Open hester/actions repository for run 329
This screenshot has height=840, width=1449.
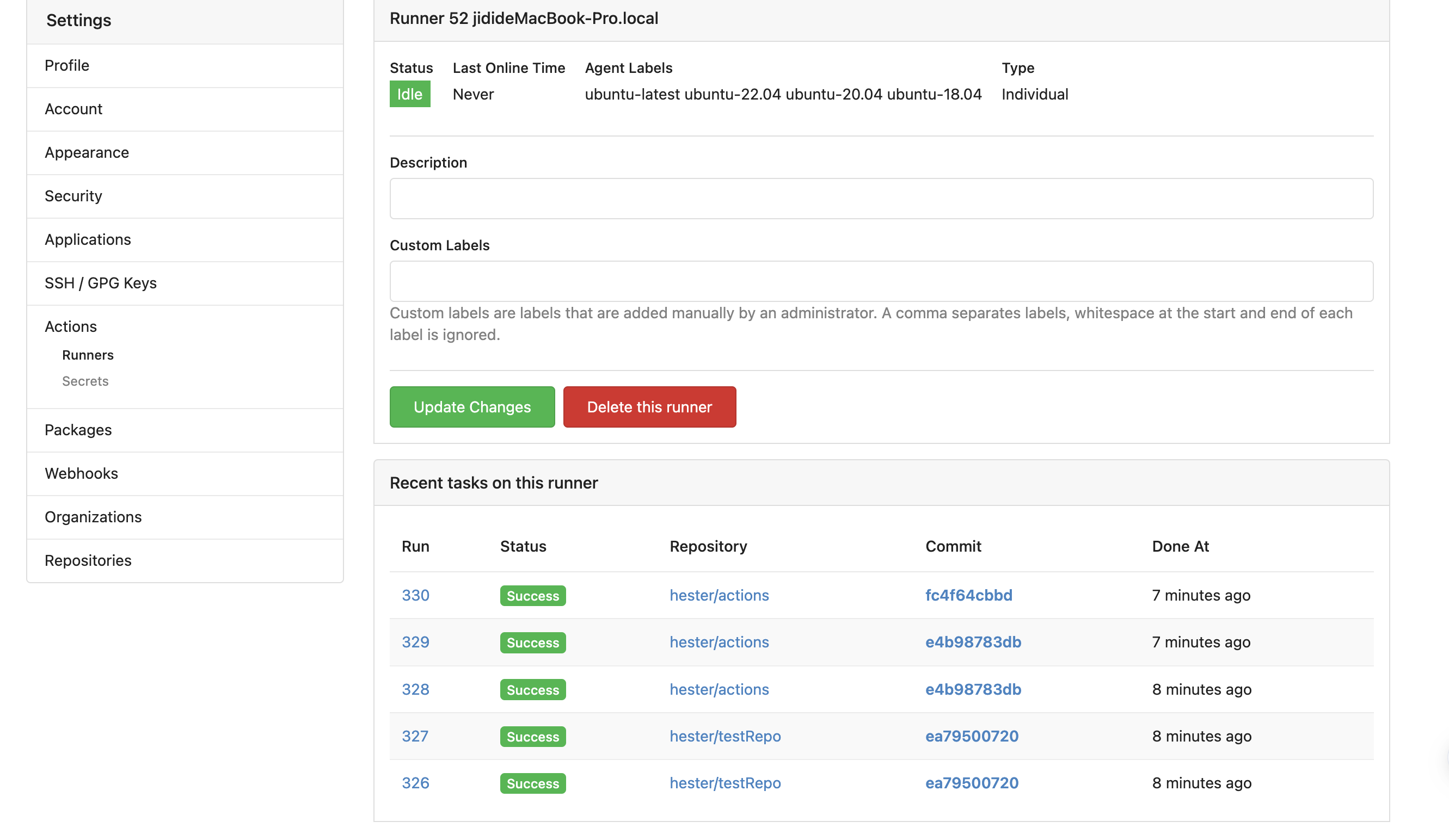(x=719, y=643)
